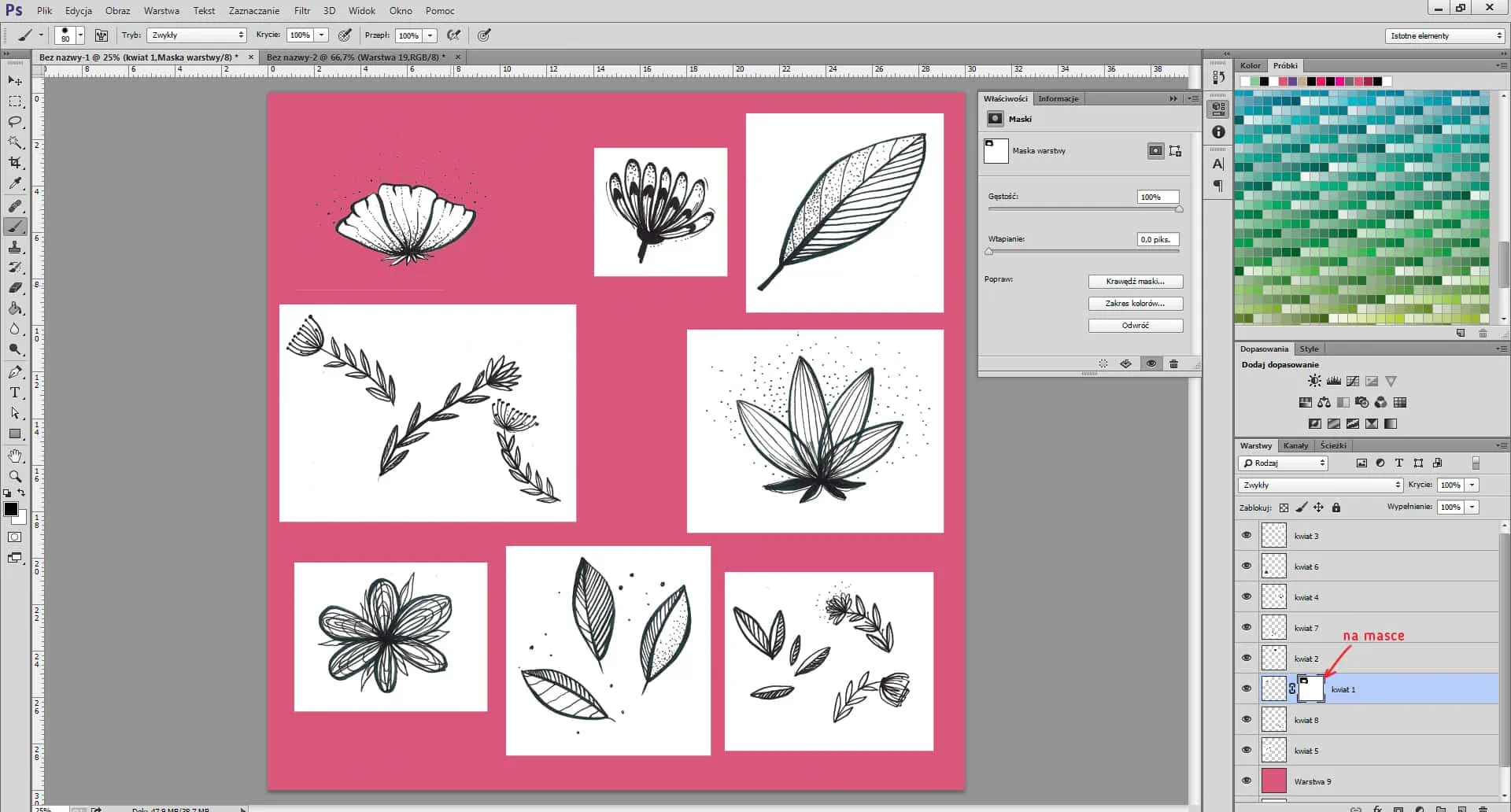1511x812 pixels.
Task: Select the kwiat 1 layer mask thumbnail
Action: point(1310,688)
